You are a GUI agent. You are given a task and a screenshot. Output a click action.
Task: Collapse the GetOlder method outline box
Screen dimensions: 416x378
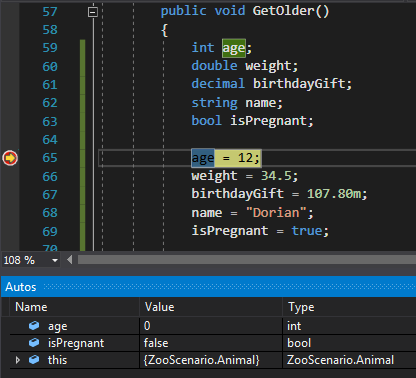tap(93, 12)
